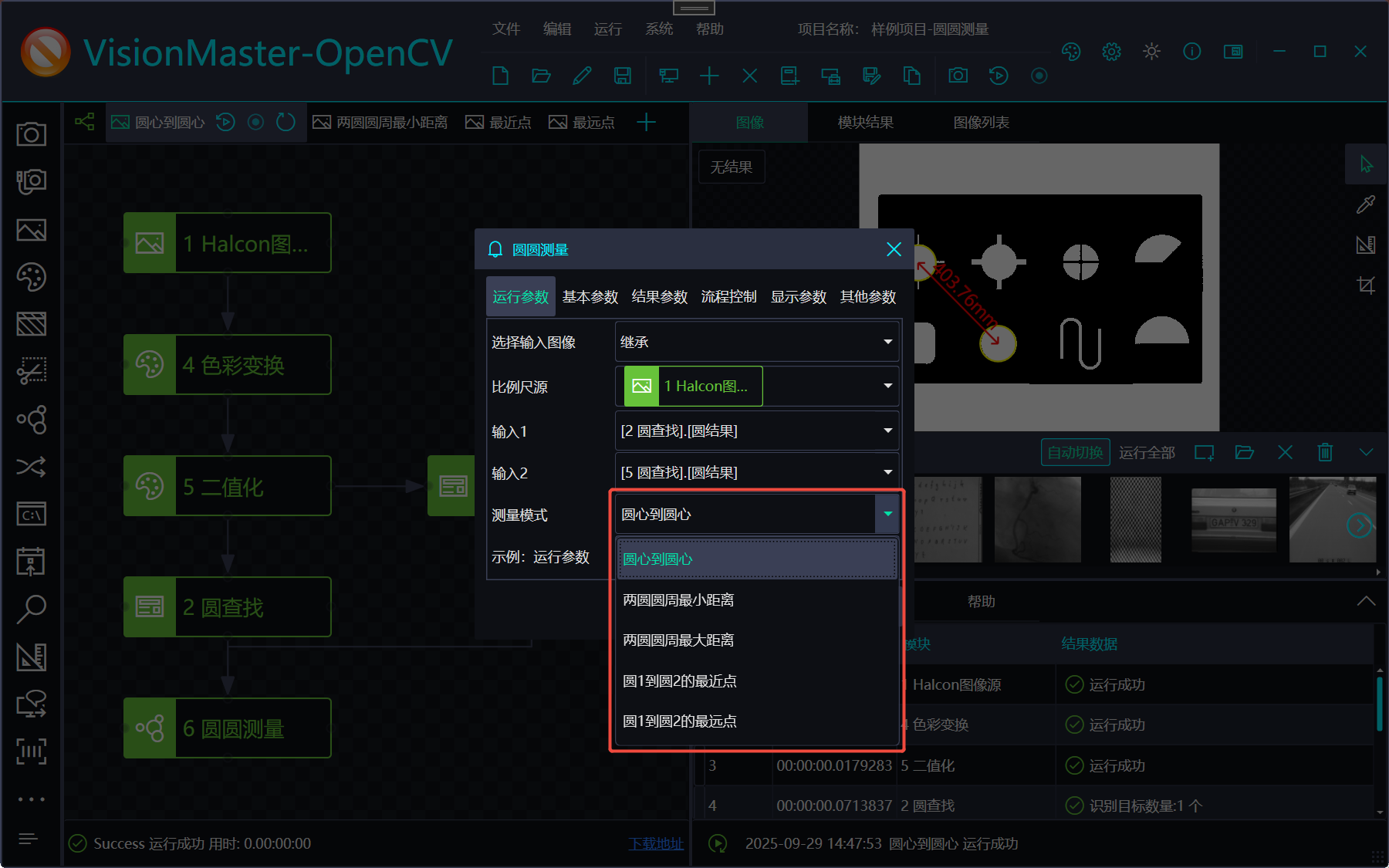Select the scissors crop tool in left sidebar
The image size is (1389, 868).
point(32,371)
